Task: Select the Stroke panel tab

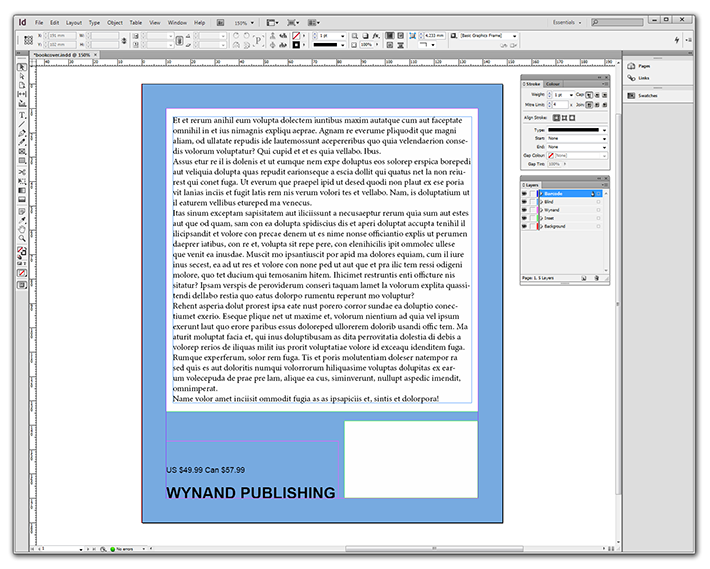Action: 532,84
